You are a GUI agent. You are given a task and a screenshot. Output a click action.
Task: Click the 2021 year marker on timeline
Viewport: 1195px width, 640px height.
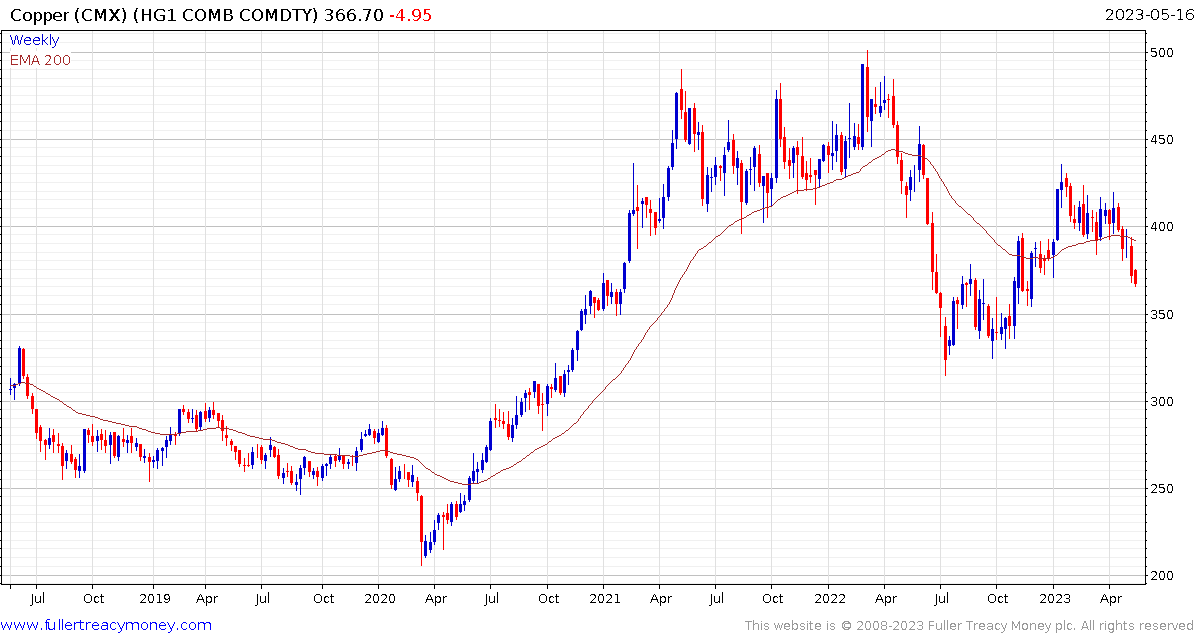[x=603, y=598]
